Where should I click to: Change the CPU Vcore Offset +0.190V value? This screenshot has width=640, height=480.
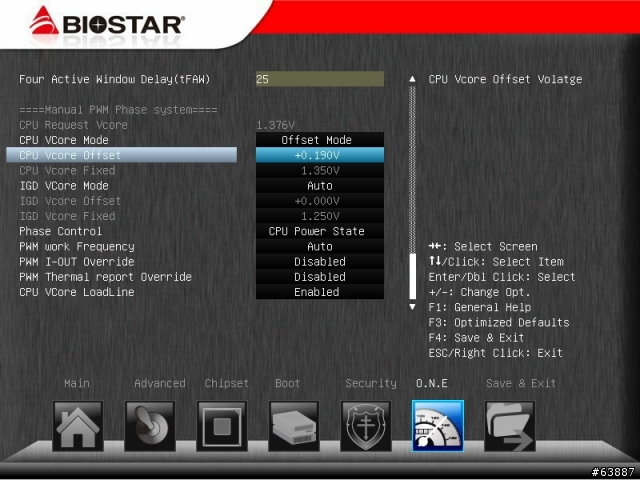click(320, 155)
